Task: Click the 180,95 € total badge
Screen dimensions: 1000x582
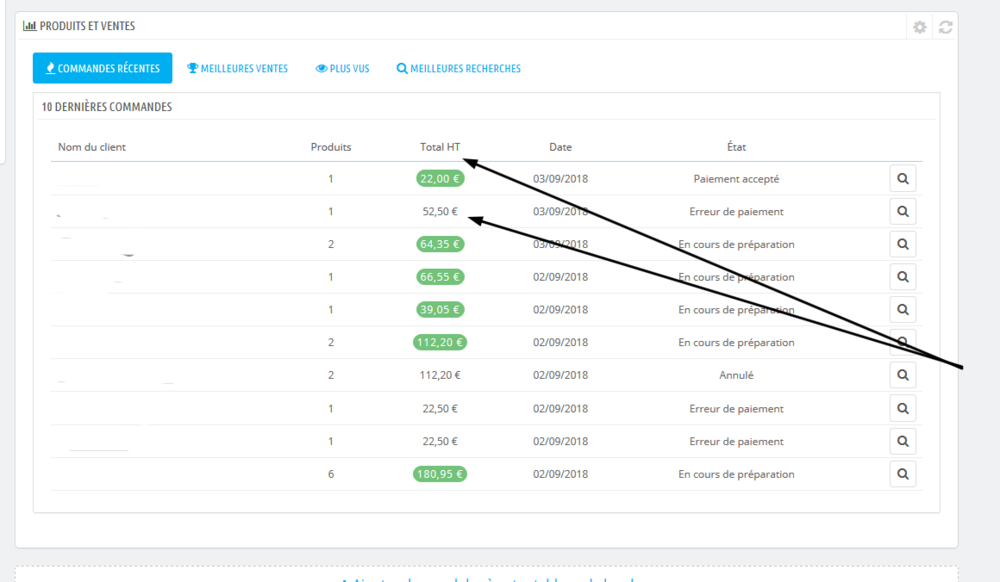Action: [440, 474]
